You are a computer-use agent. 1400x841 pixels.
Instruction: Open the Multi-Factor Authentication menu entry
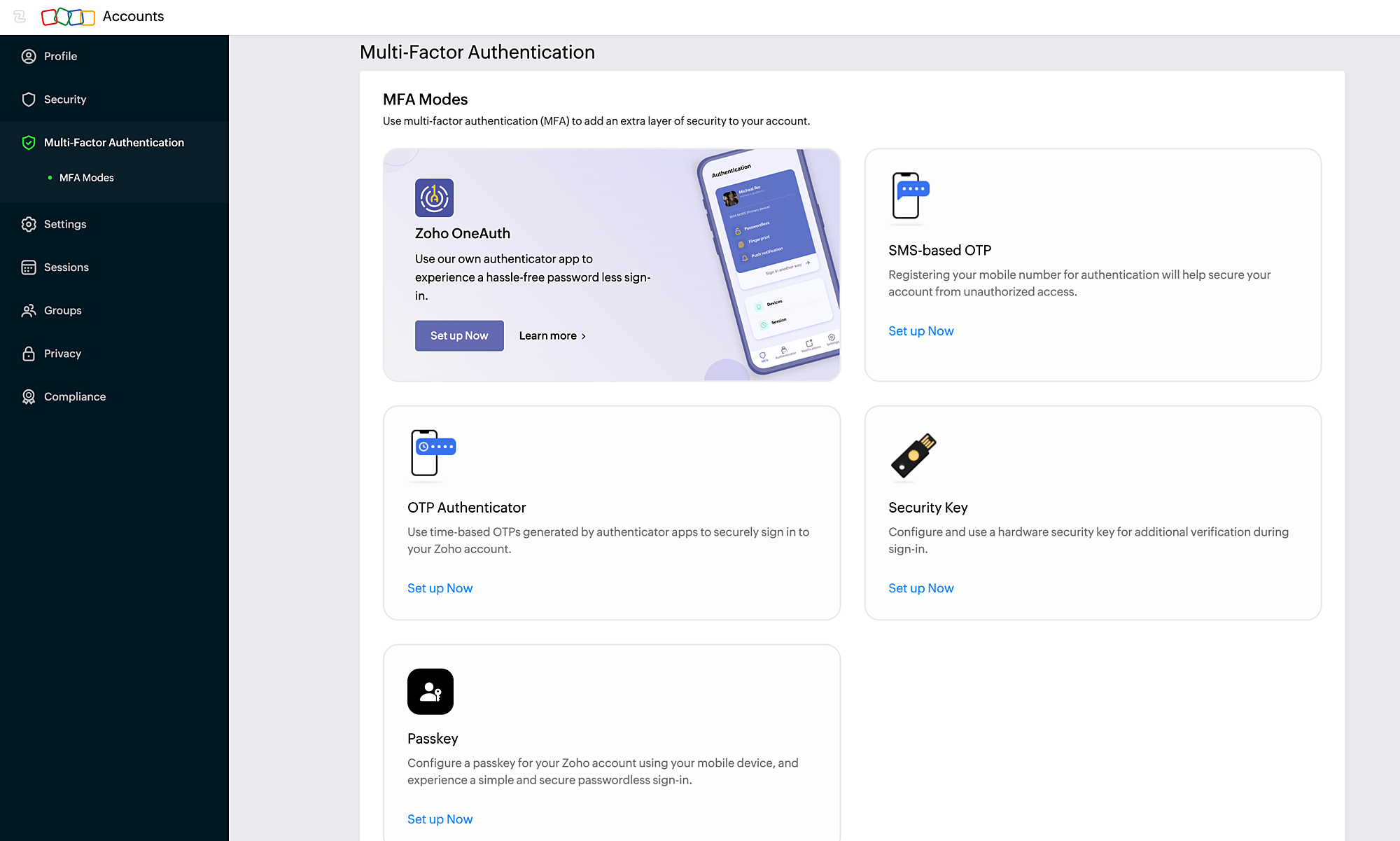click(114, 142)
